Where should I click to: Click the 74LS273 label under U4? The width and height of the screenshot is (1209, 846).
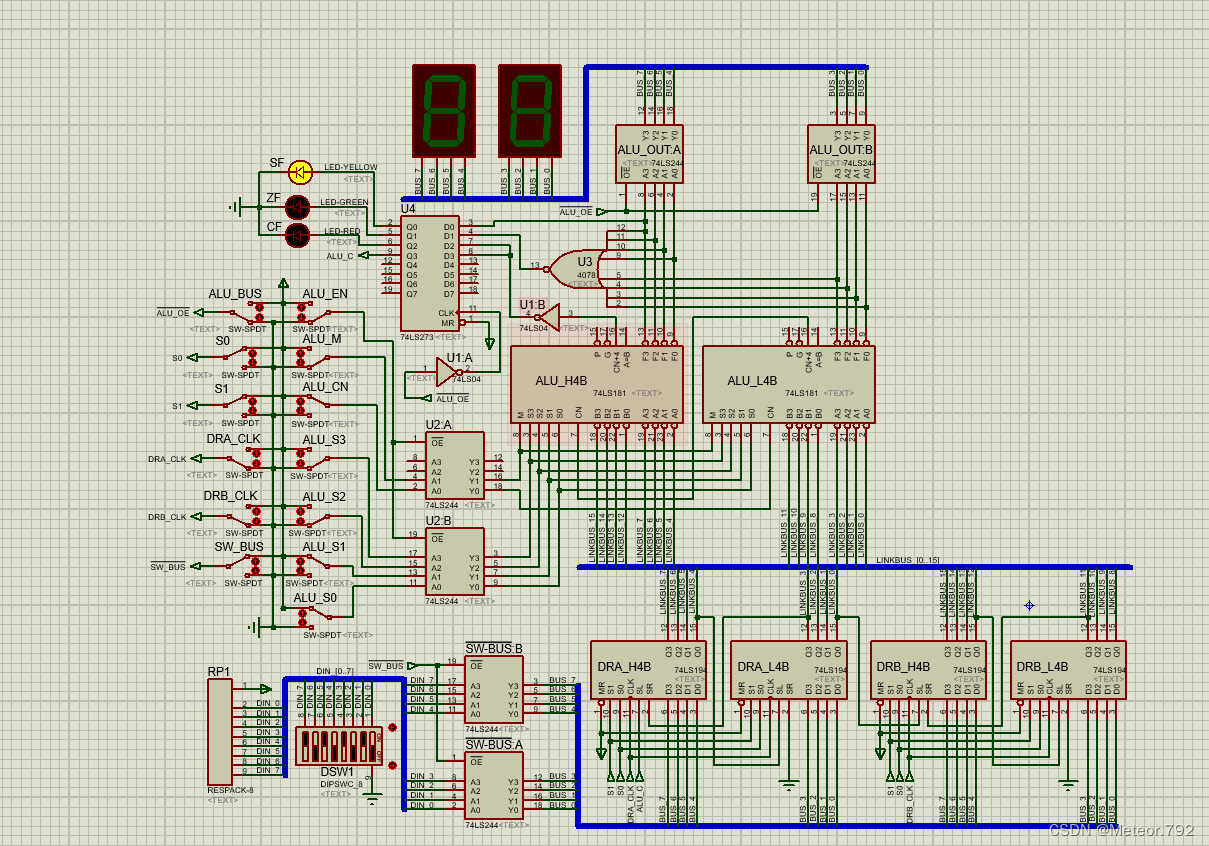point(419,337)
